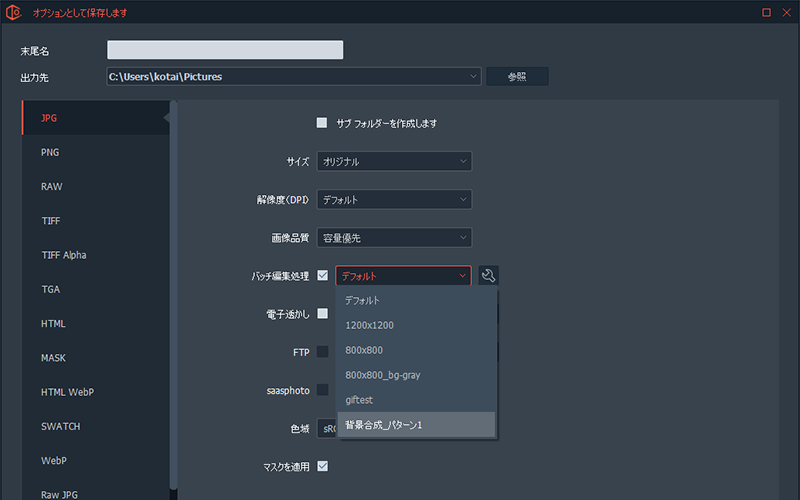Open the 解像度 (DPI) dropdown

(x=394, y=199)
